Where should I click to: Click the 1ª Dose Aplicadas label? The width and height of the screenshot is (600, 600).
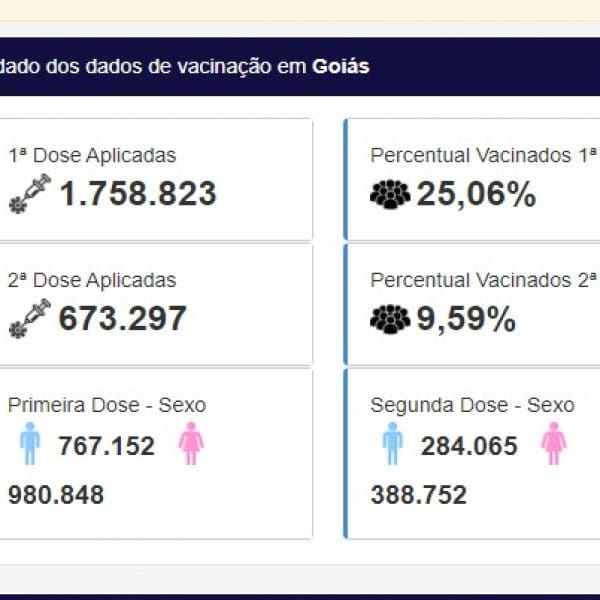coord(92,156)
